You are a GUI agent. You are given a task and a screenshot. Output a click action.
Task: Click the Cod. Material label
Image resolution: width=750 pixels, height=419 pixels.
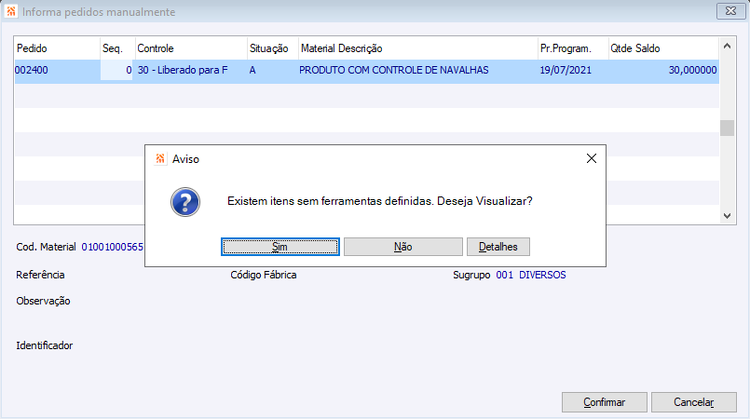pyautogui.click(x=46, y=247)
